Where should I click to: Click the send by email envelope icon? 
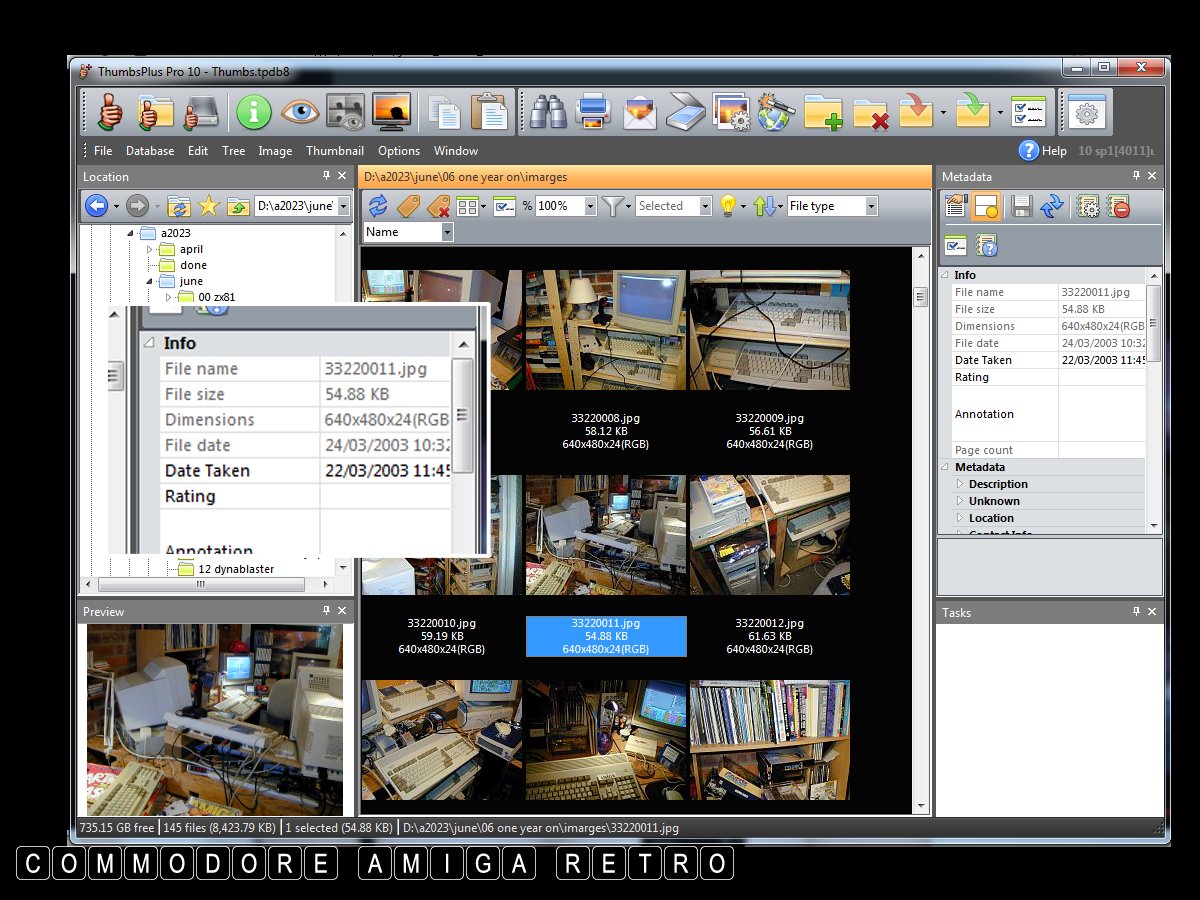pyautogui.click(x=640, y=112)
